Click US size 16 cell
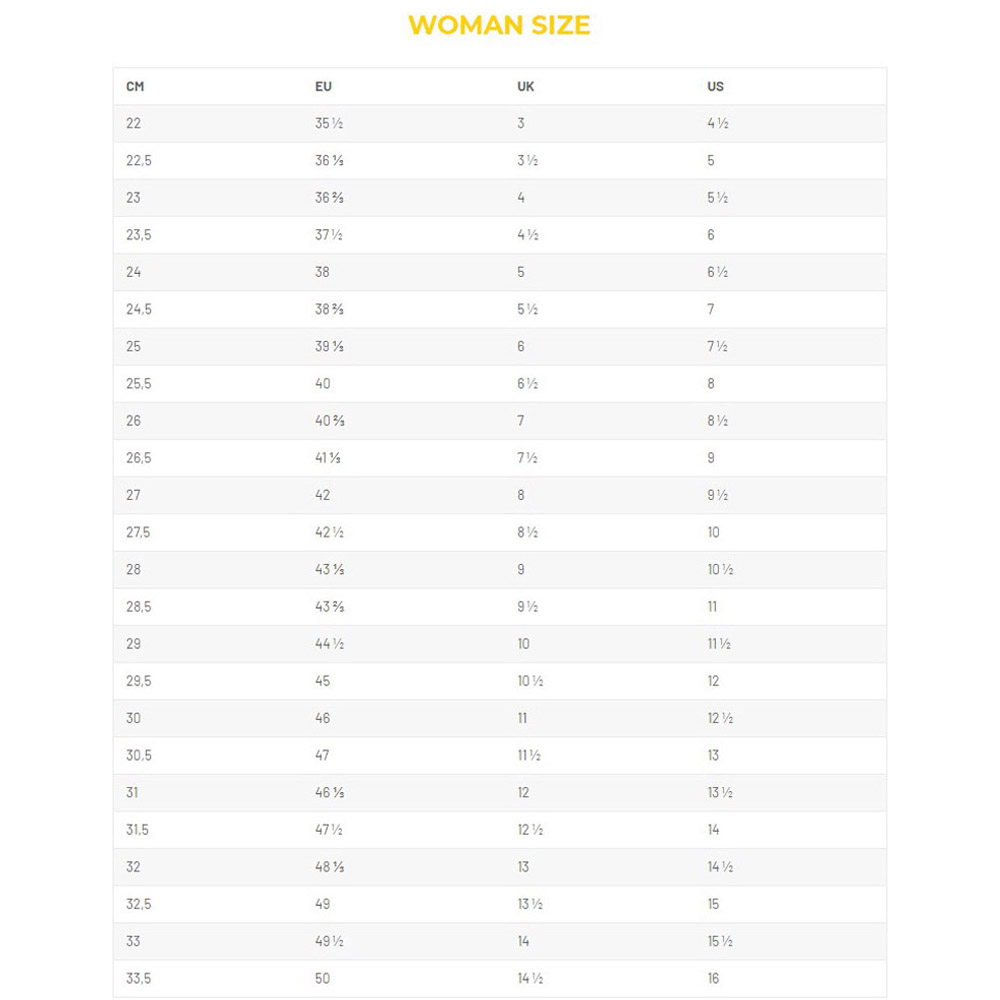The width and height of the screenshot is (1000, 1000). tap(713, 979)
